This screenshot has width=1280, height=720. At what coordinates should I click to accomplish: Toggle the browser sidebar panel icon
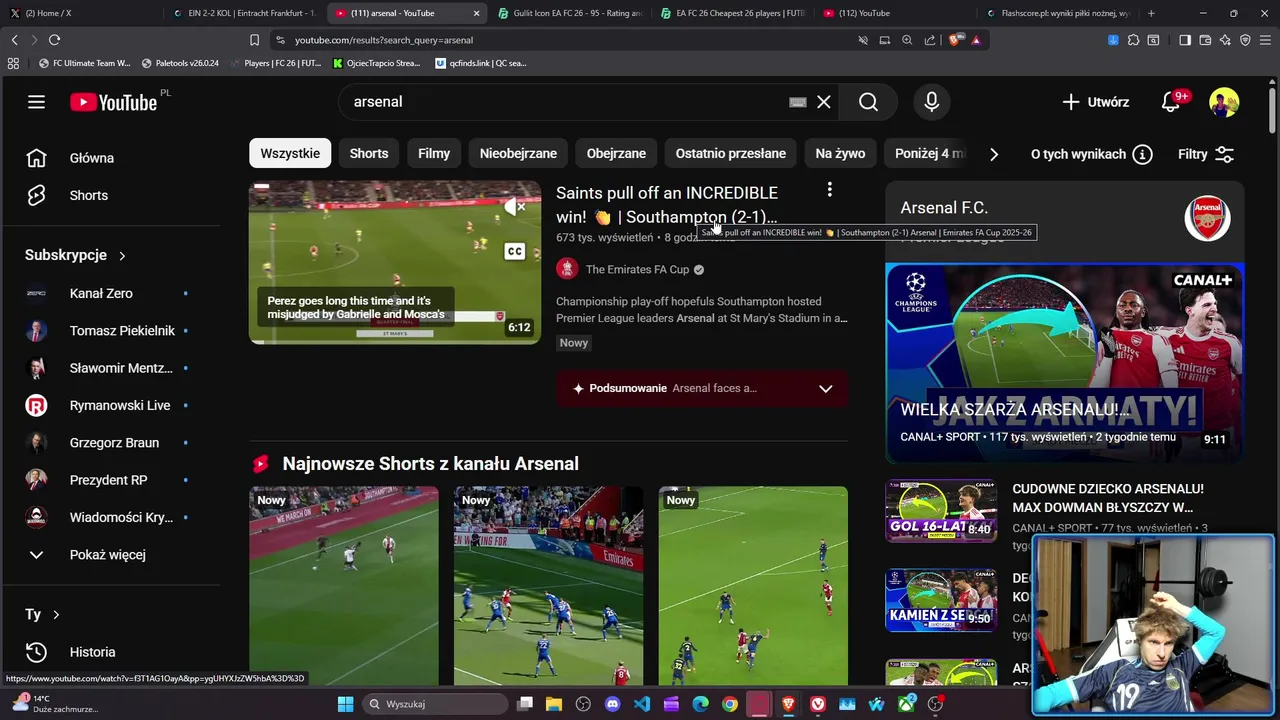click(x=1185, y=40)
